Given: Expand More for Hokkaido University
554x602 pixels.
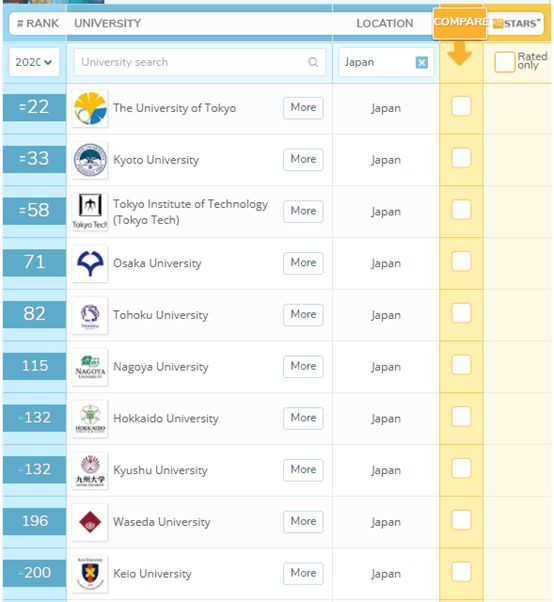Looking at the screenshot, I should coord(303,418).
